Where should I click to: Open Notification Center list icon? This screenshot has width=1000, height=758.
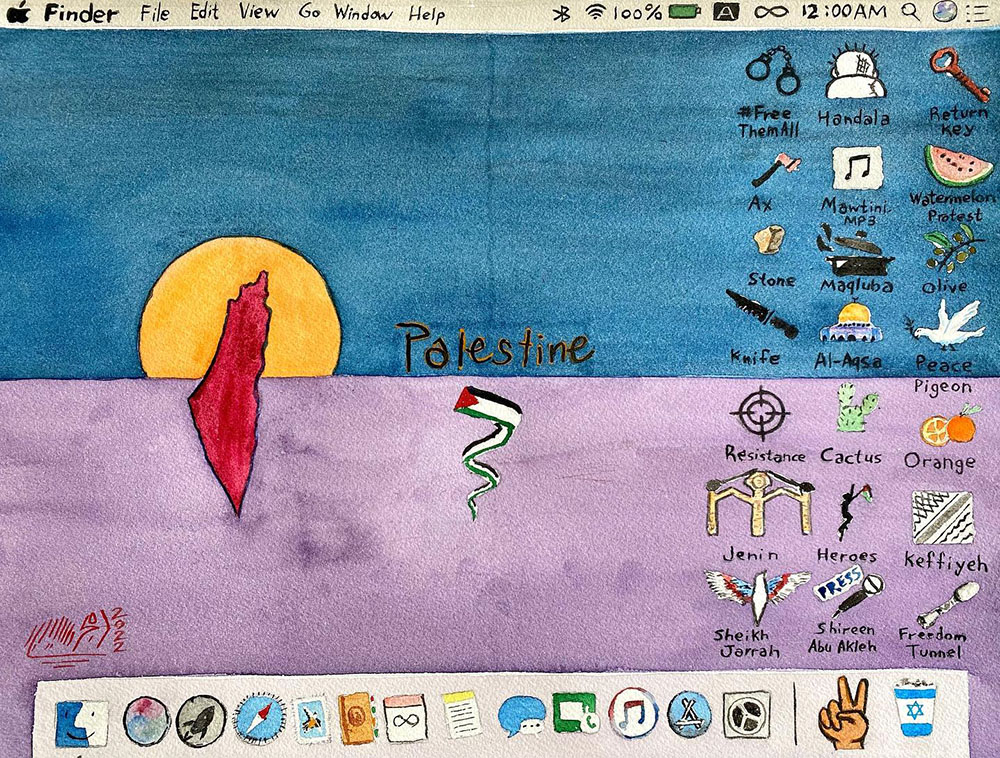coord(976,11)
